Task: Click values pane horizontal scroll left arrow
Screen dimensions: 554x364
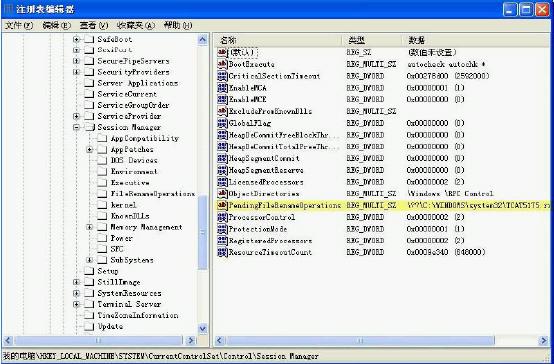Action: [219, 340]
